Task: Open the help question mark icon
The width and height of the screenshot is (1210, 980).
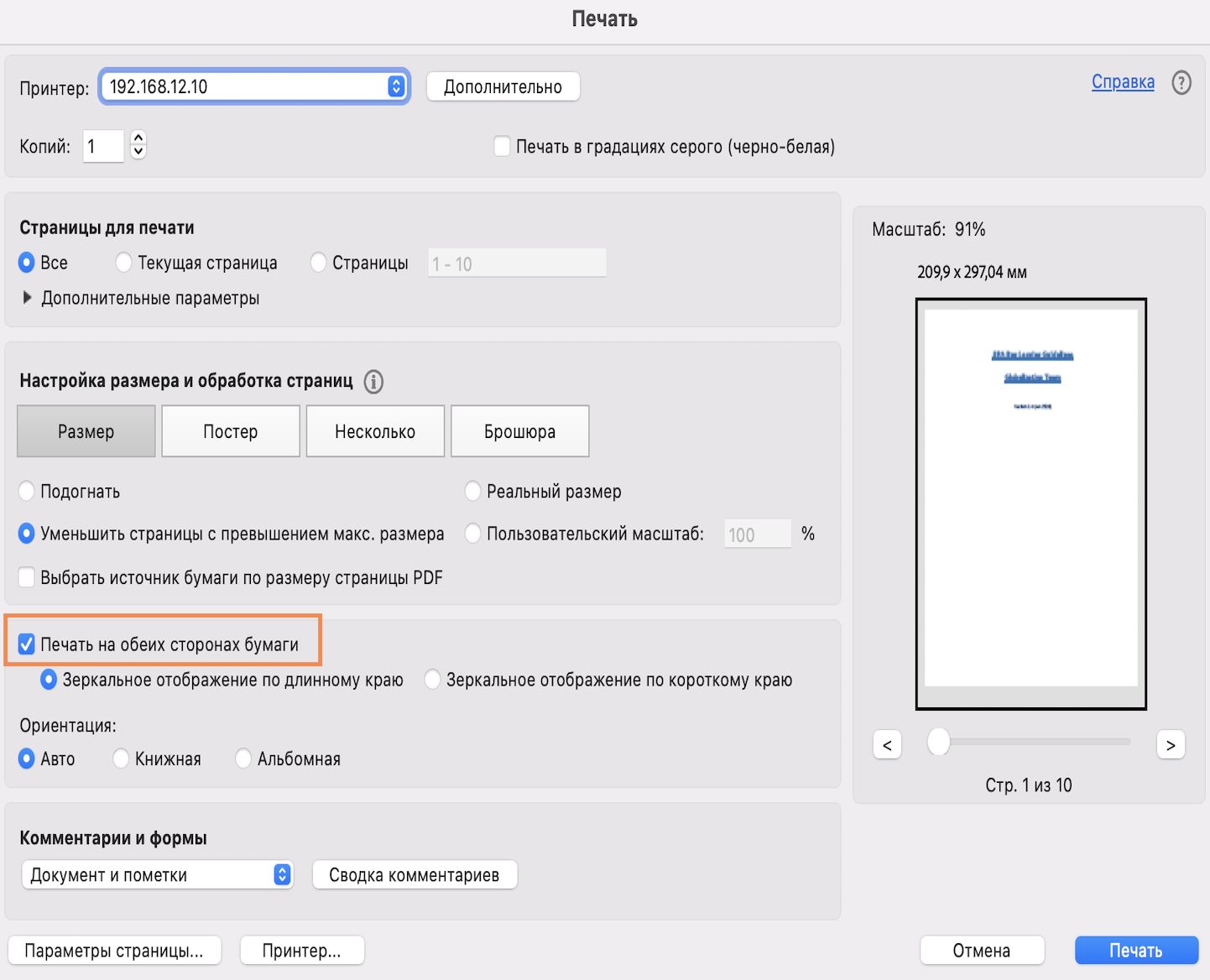Action: (1181, 83)
